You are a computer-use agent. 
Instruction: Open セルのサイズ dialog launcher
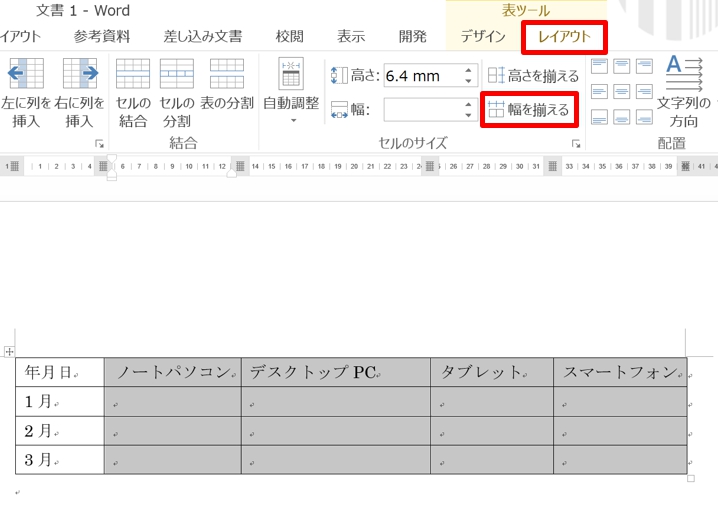click(576, 144)
